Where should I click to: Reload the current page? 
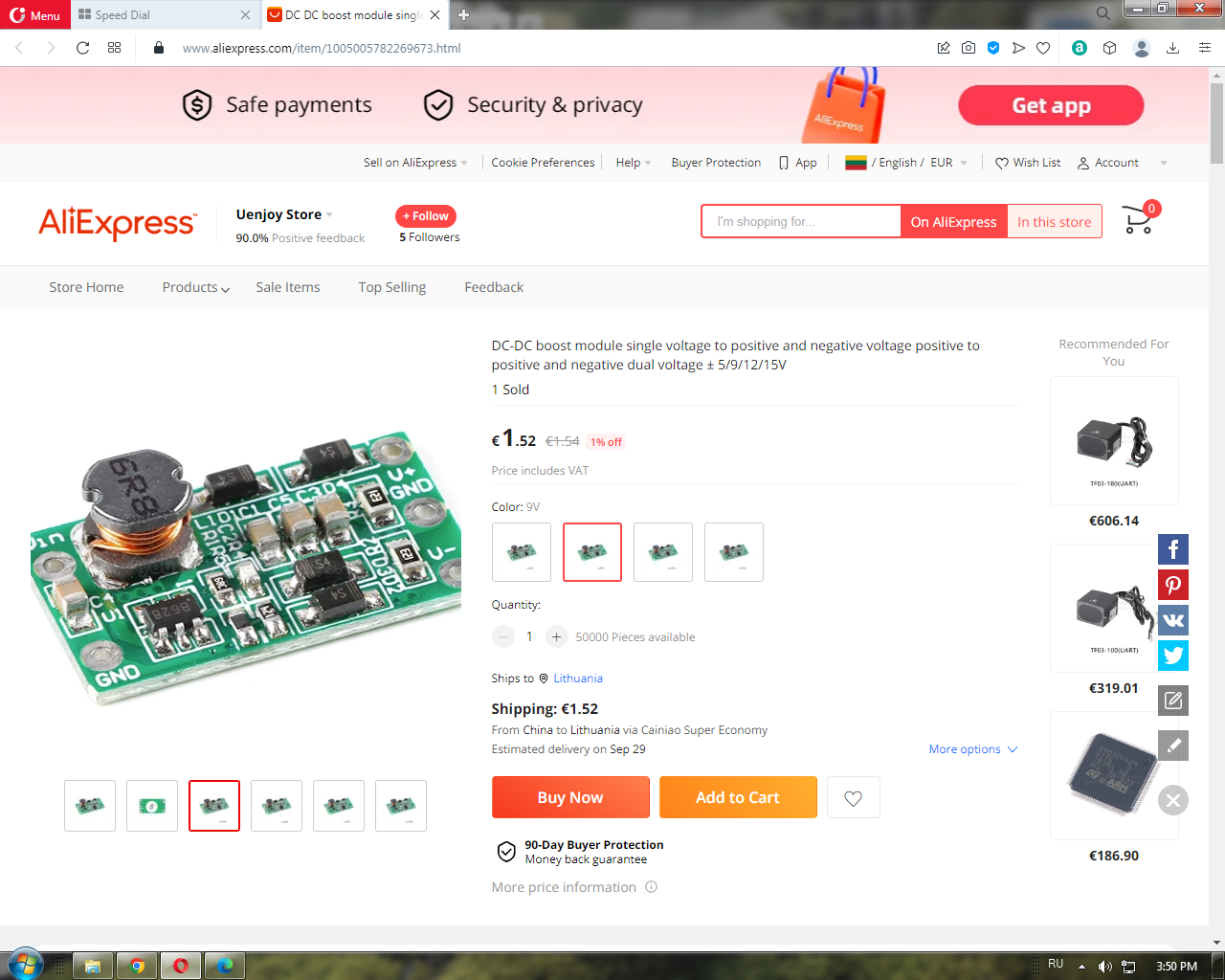83,48
